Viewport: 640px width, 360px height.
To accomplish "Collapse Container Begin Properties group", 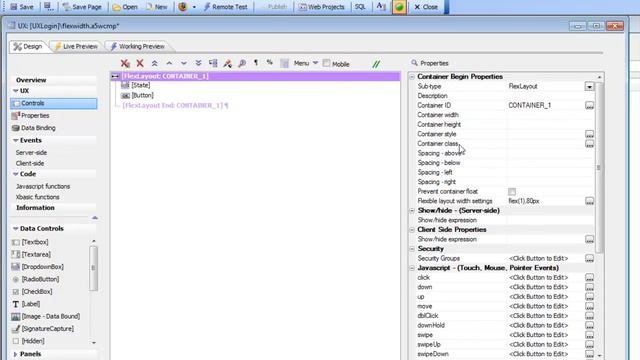I will pyautogui.click(x=412, y=77).
